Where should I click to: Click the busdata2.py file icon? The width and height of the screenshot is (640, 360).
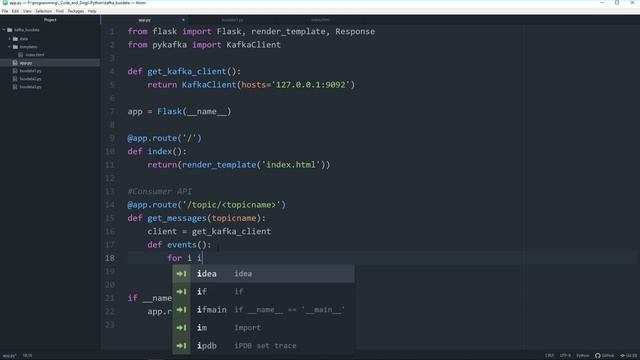[x=15, y=79]
